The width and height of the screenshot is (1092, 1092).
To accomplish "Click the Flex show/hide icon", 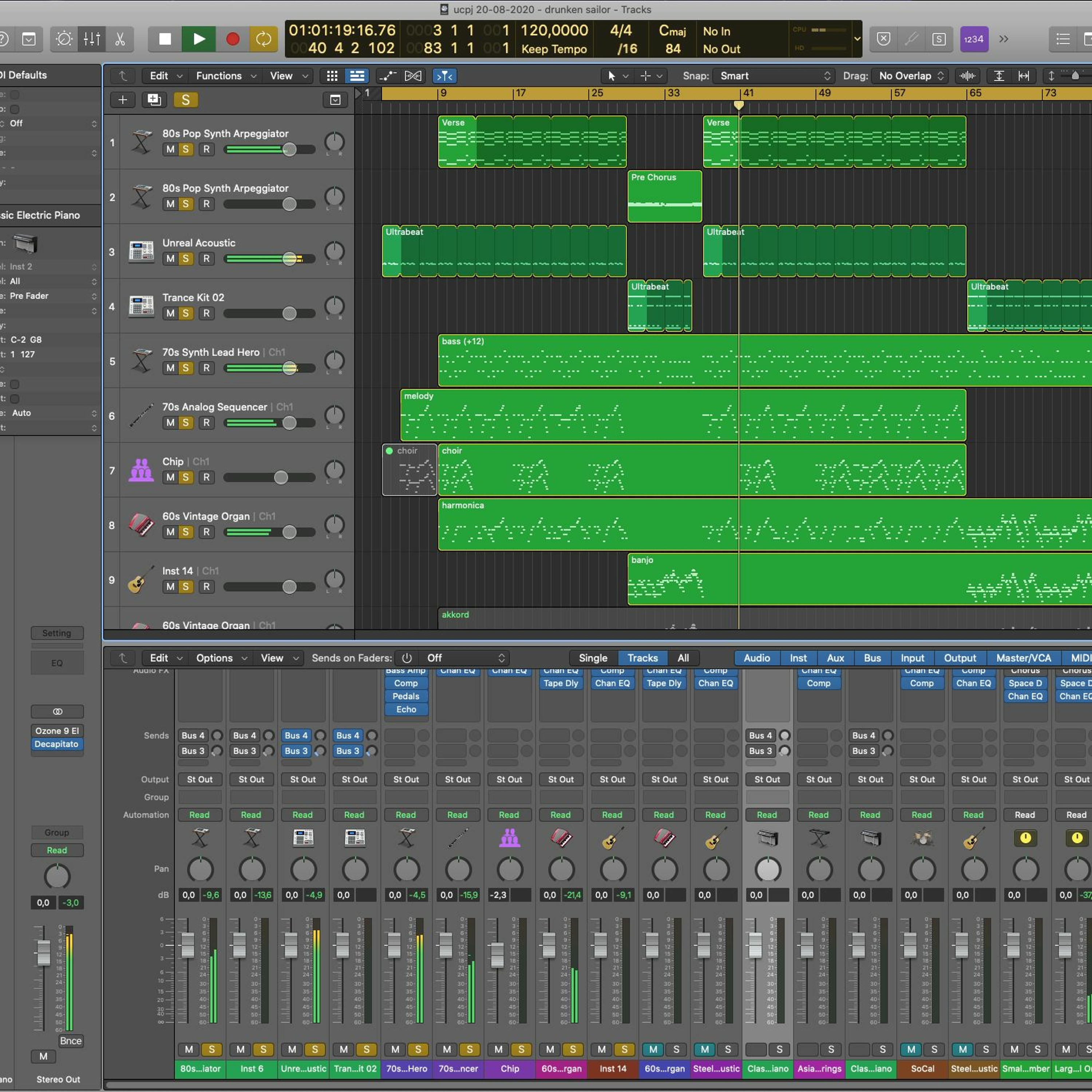I will [x=413, y=76].
